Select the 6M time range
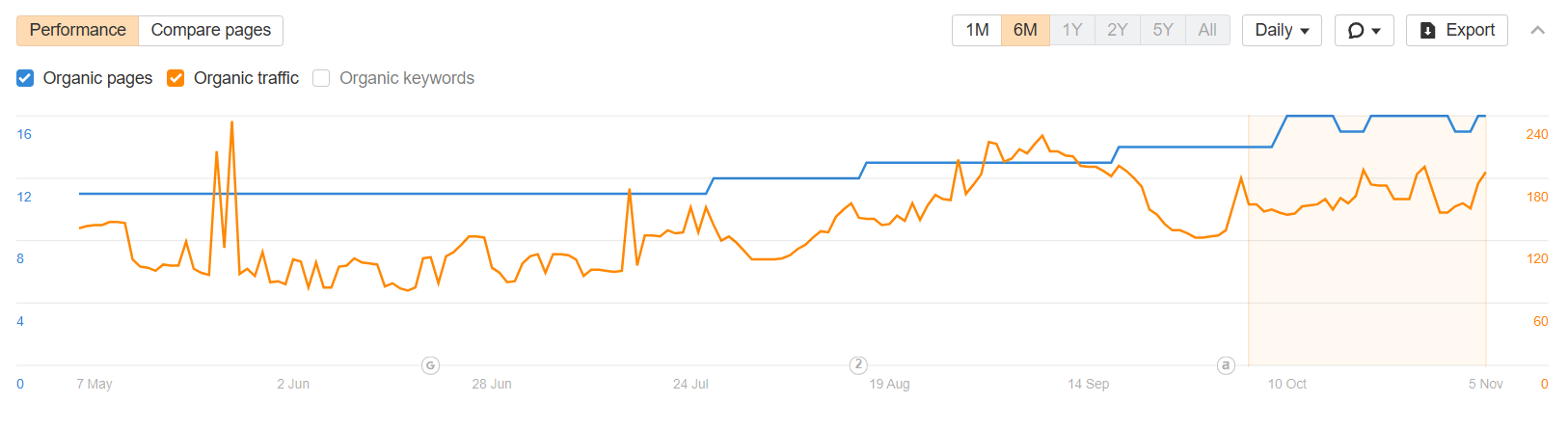This screenshot has width=1568, height=429. pyautogui.click(x=1025, y=30)
